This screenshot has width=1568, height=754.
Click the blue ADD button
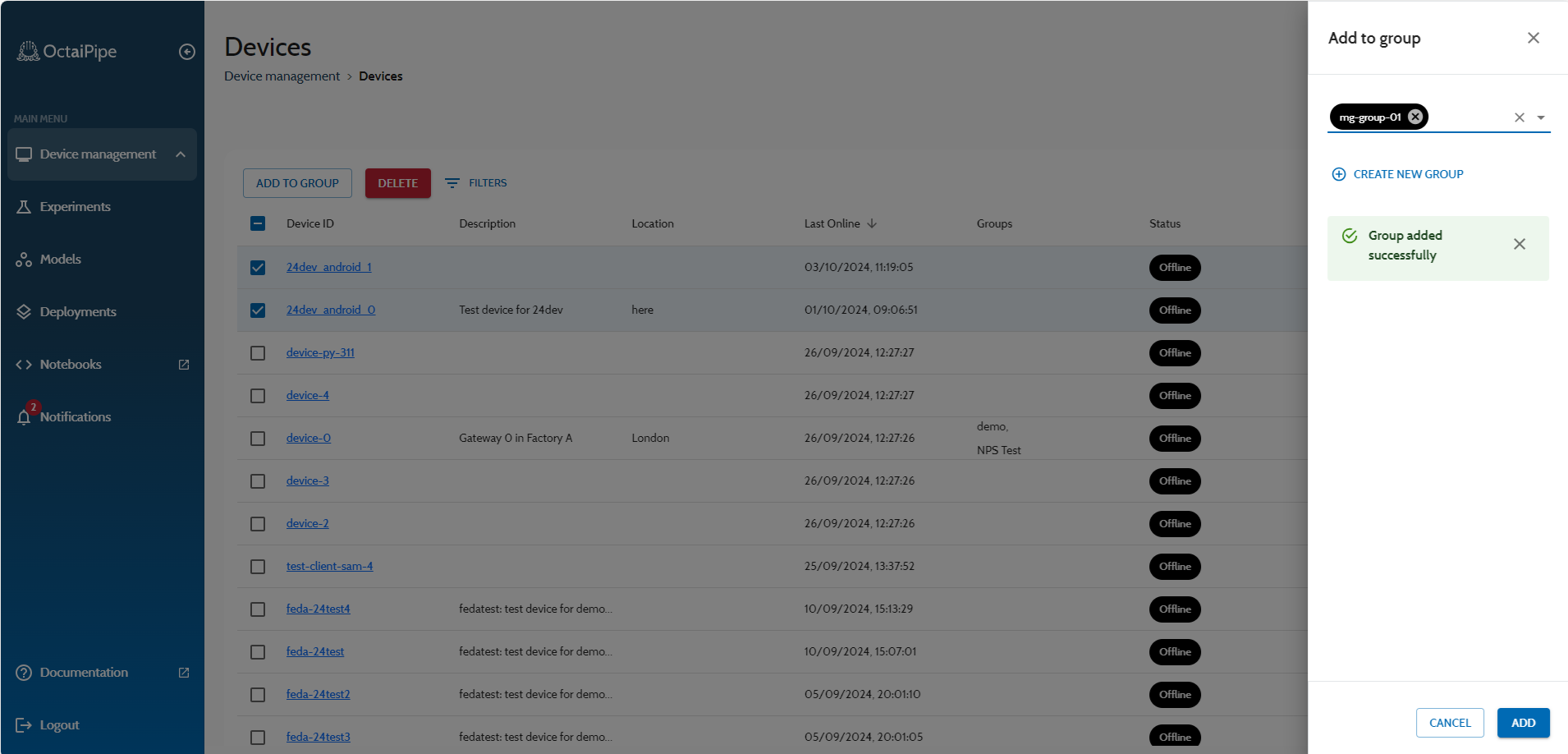pos(1524,723)
